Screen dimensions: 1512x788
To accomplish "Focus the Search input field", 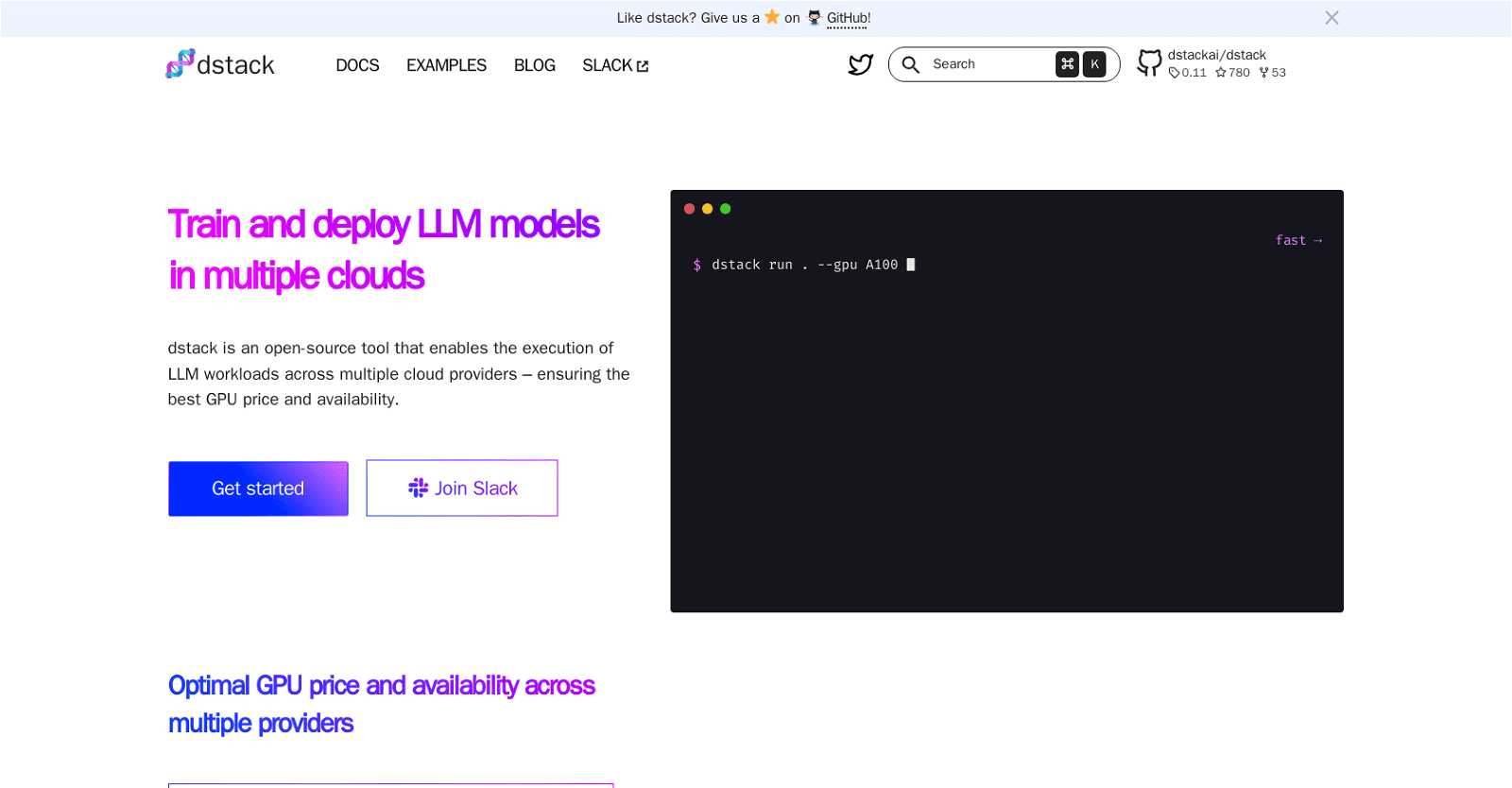I will click(x=988, y=64).
